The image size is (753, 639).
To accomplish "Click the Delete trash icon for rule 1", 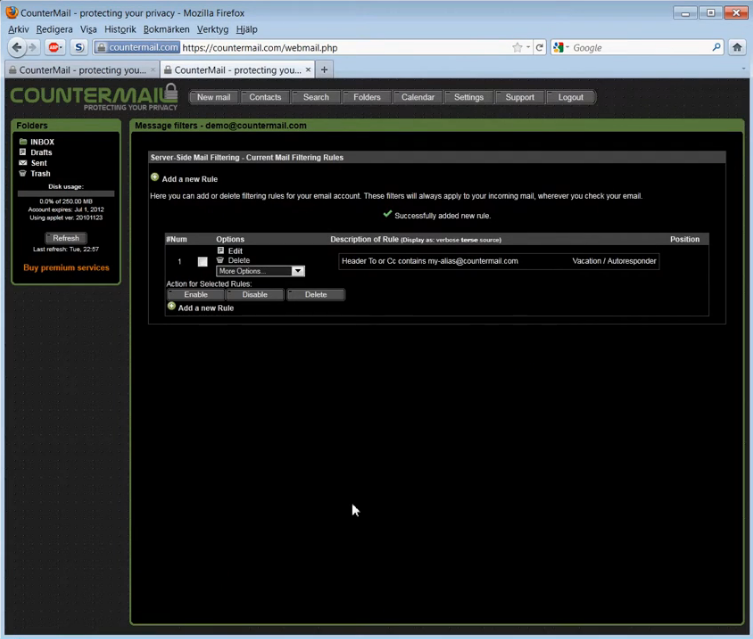I will [x=220, y=260].
